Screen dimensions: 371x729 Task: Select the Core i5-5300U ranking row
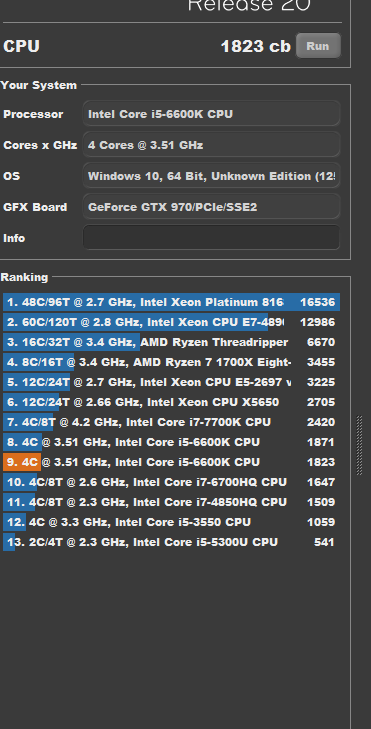tap(172, 542)
